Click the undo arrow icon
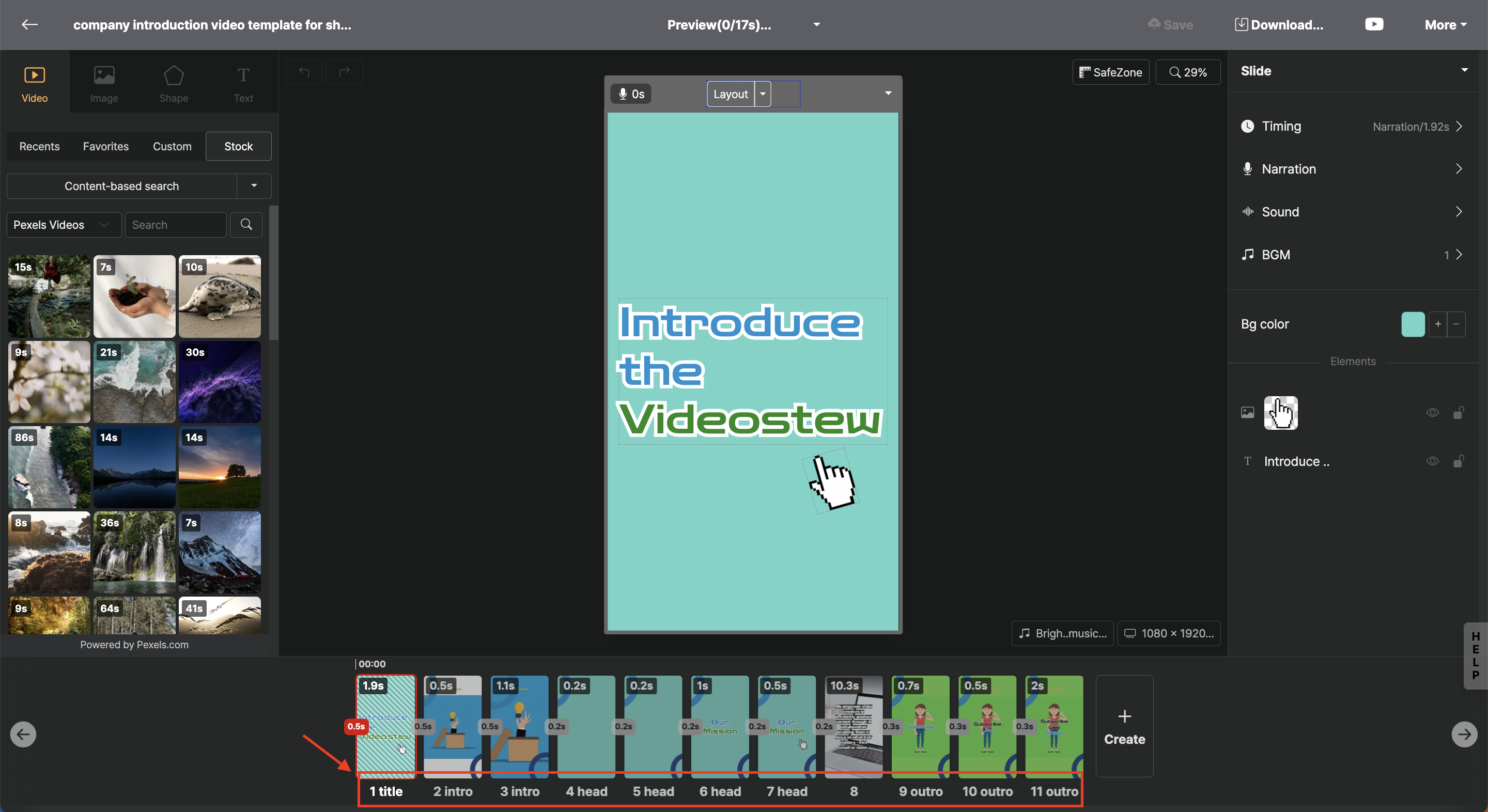The height and width of the screenshot is (812, 1488). pos(304,72)
